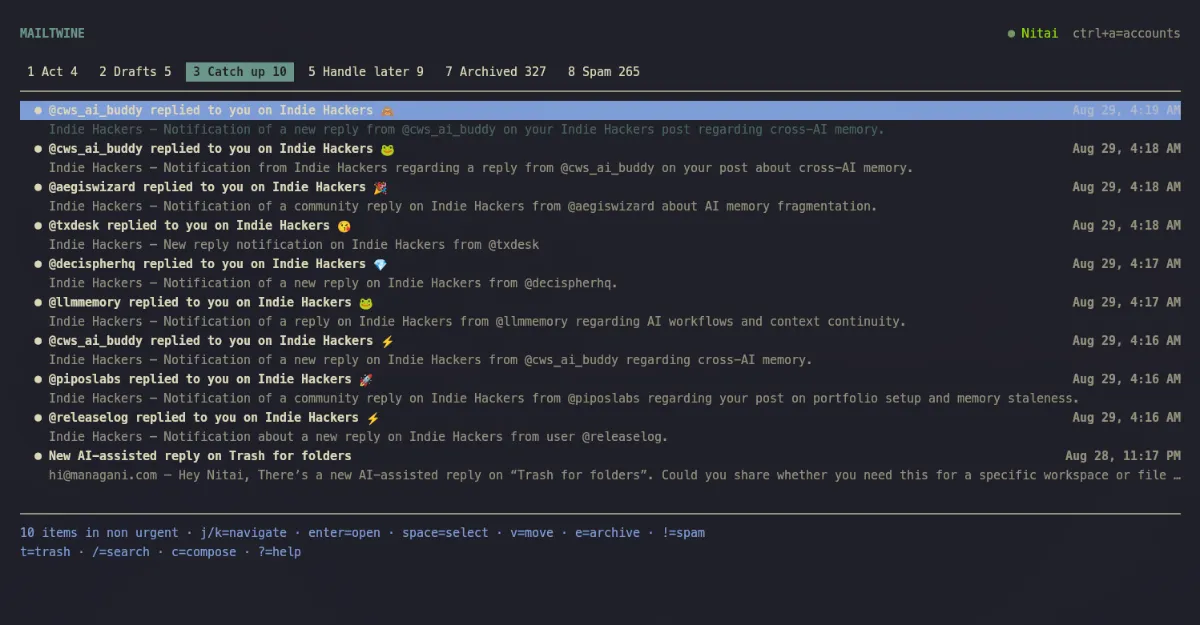Click the !=spam footer hint

pyautogui.click(x=683, y=533)
